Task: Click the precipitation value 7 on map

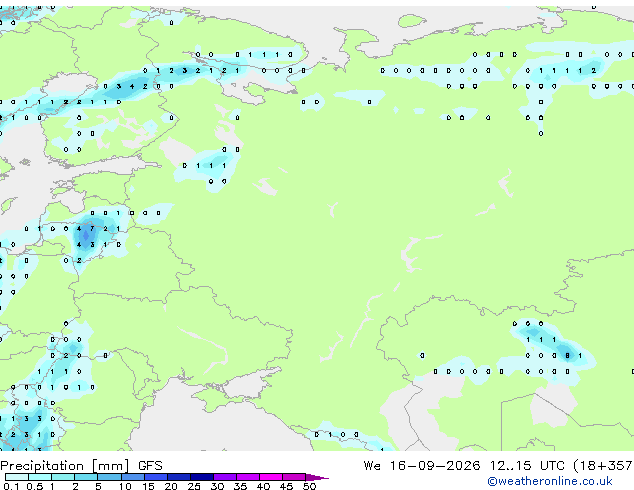Action: pos(92,228)
